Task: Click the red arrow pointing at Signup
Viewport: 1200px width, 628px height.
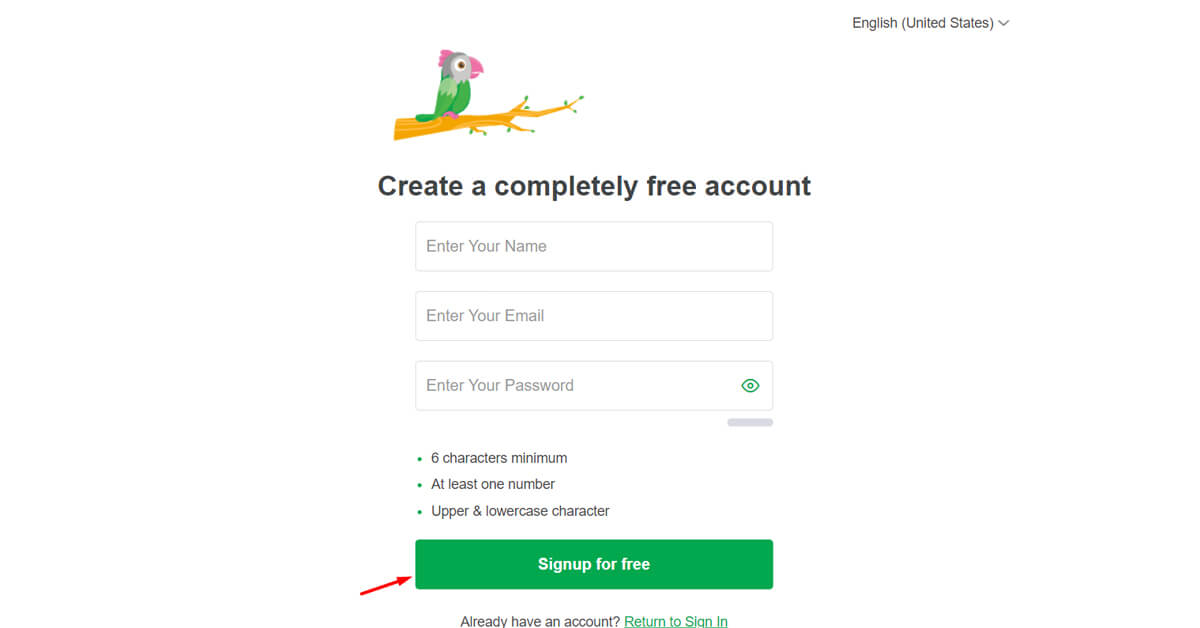Action: (387, 584)
